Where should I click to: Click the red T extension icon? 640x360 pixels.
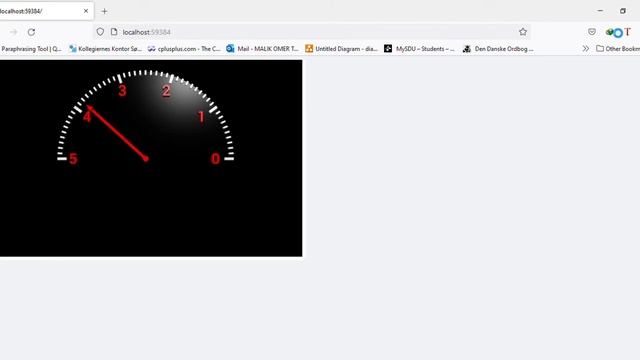click(x=628, y=32)
